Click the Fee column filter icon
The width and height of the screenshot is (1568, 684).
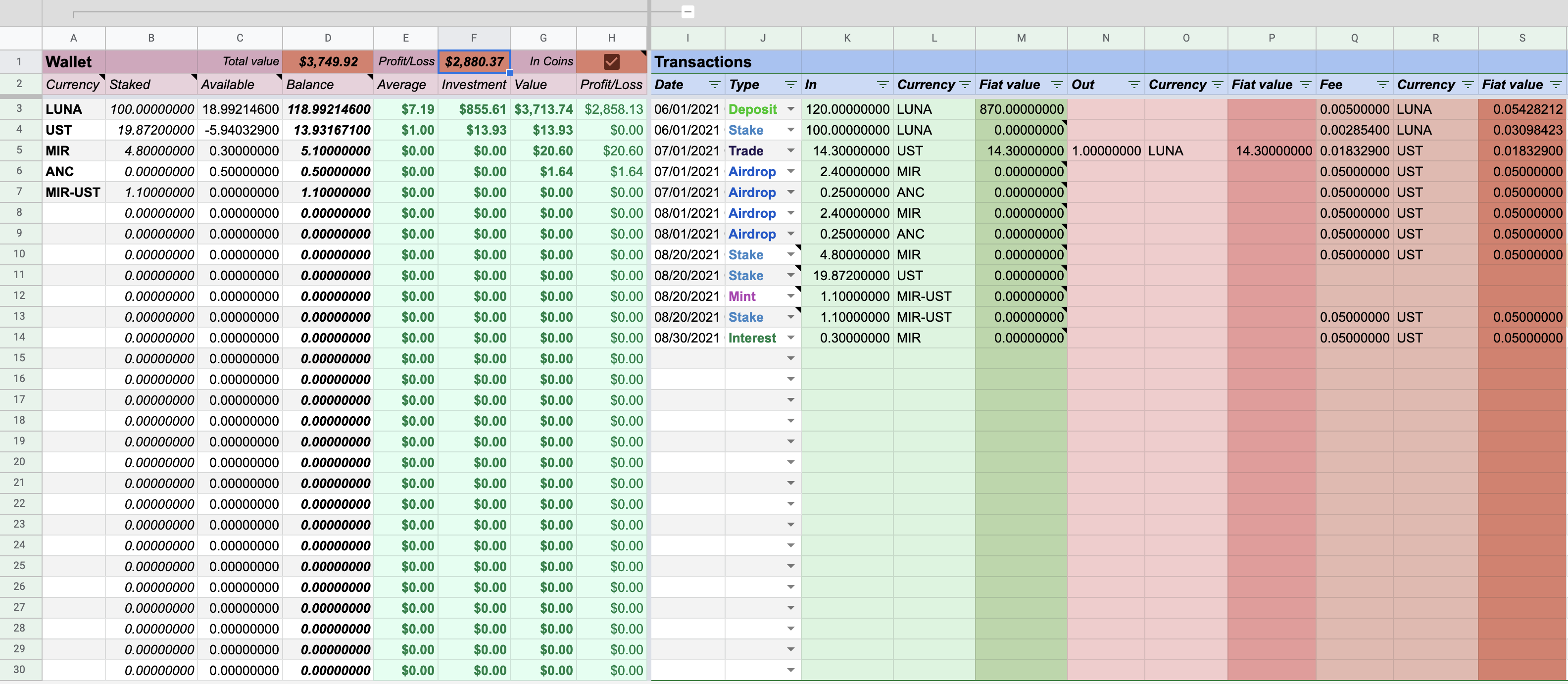click(1382, 85)
